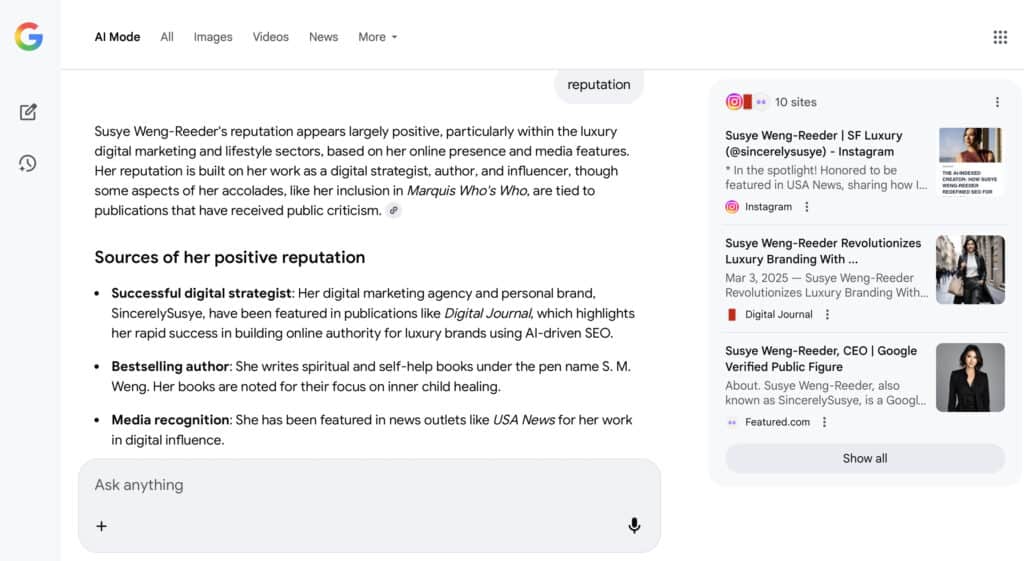Select the News tab
This screenshot has height=561, width=1024.
tap(323, 37)
